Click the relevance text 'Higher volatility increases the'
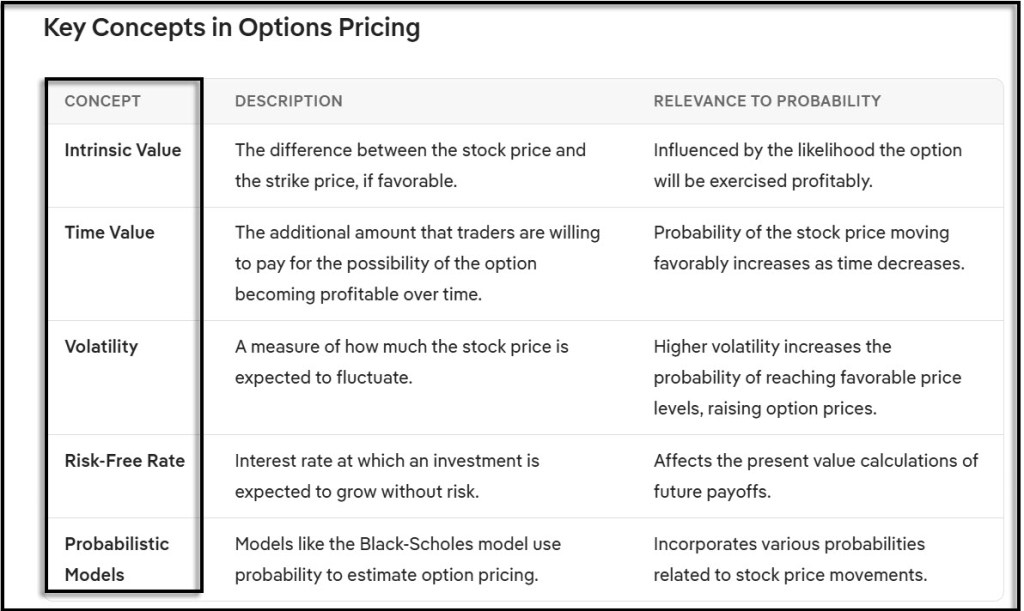This screenshot has width=1024, height=611. click(772, 346)
